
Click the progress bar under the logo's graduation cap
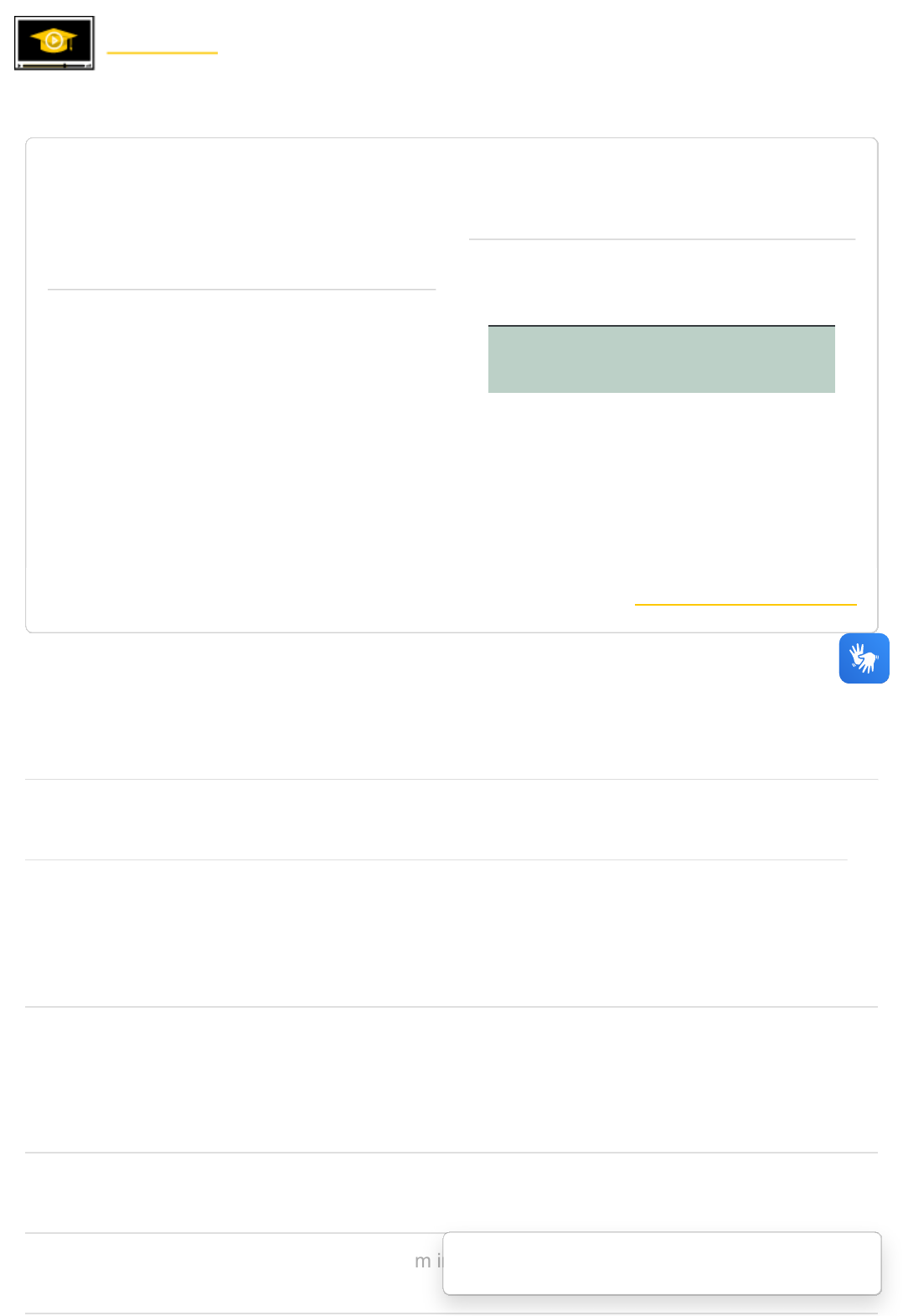(54, 65)
